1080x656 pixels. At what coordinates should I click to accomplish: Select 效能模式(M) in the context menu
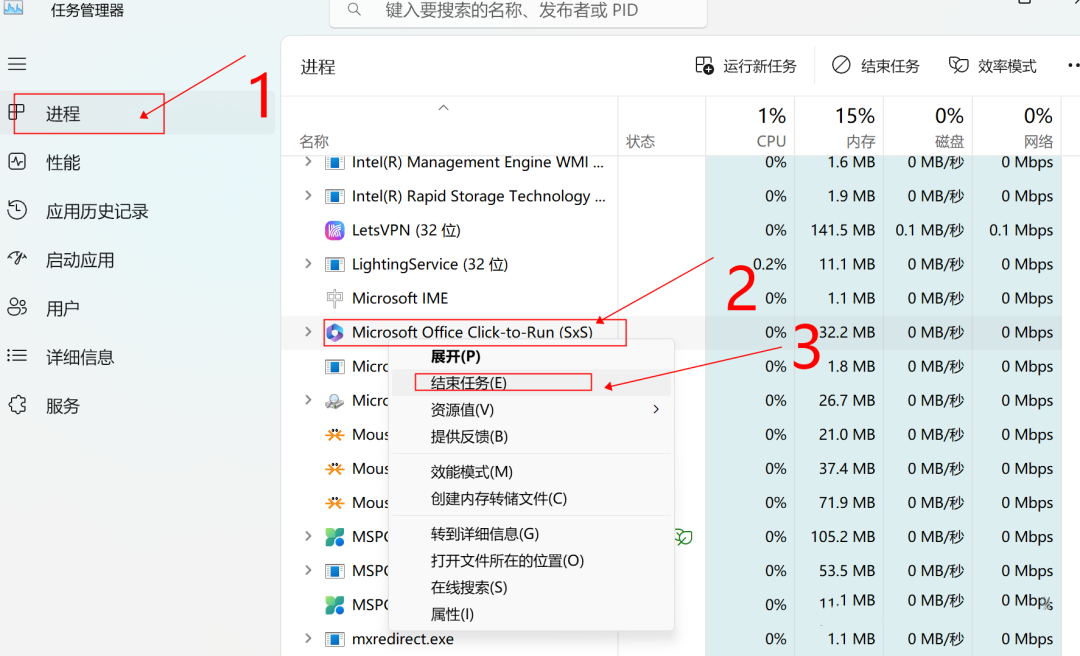click(531, 472)
